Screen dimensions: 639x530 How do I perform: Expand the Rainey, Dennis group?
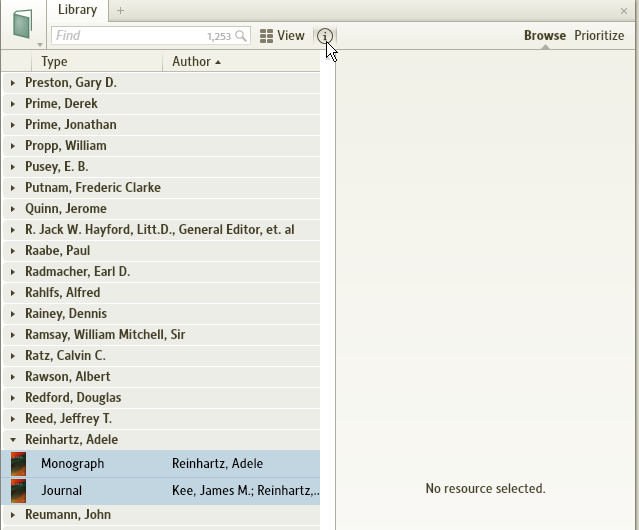click(x=13, y=314)
